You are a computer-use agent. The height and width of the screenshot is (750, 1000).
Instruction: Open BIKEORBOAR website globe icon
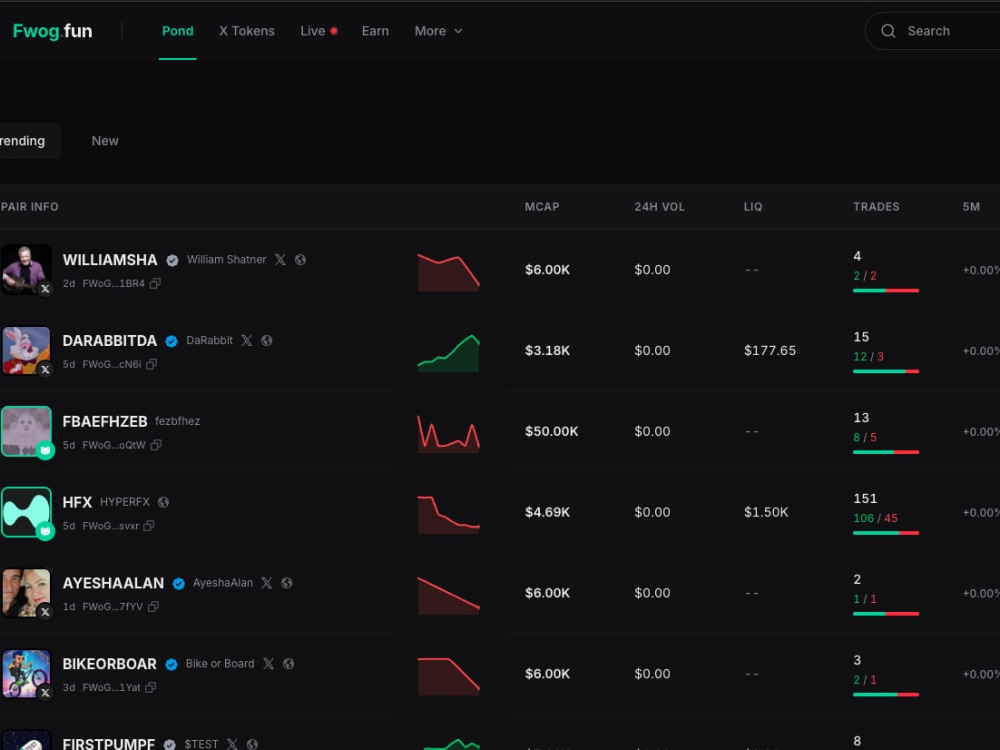tap(288, 664)
